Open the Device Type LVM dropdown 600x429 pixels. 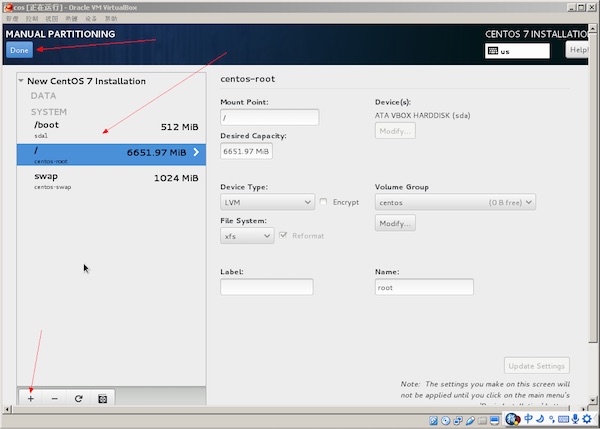(x=267, y=202)
